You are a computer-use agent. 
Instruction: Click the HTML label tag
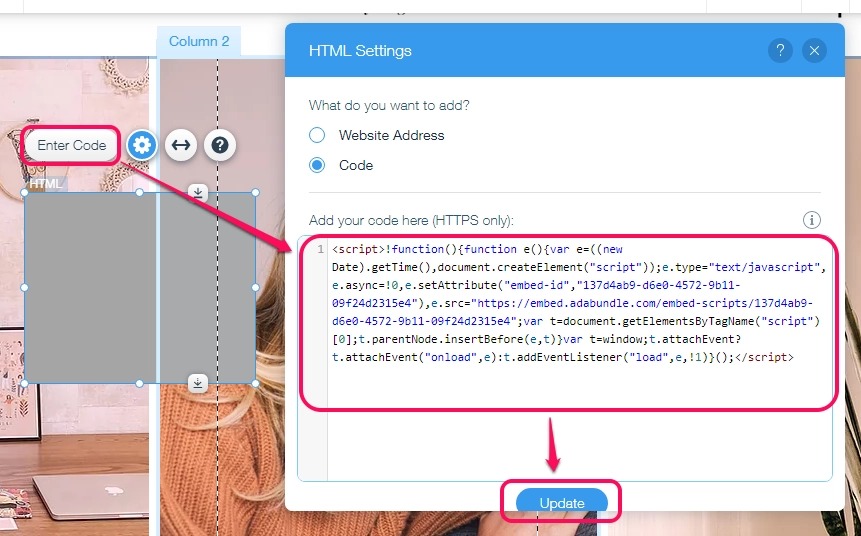tap(46, 184)
